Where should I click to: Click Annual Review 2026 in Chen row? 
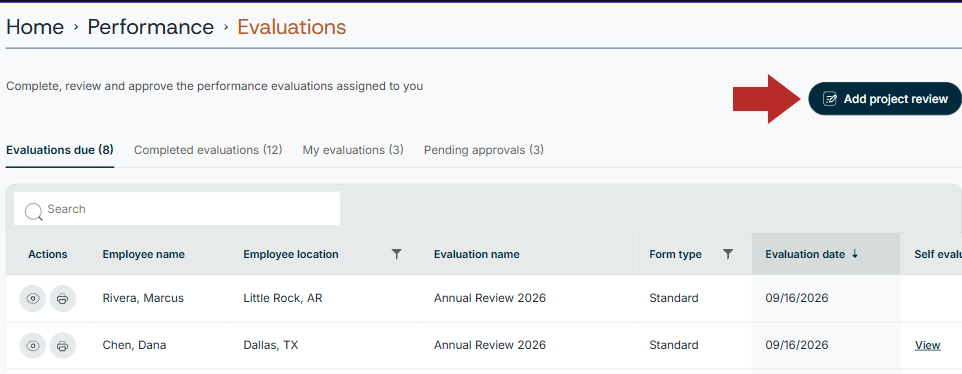pyautogui.click(x=490, y=345)
